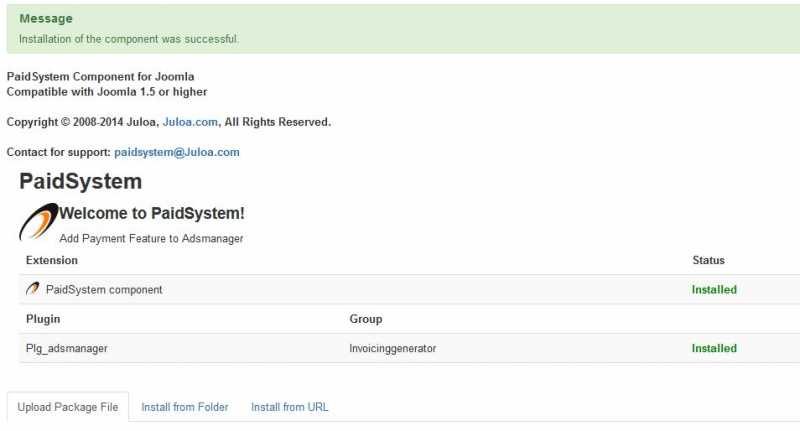Click the Welcome to PaidSystem! heading
This screenshot has width=800, height=431.
(152, 213)
